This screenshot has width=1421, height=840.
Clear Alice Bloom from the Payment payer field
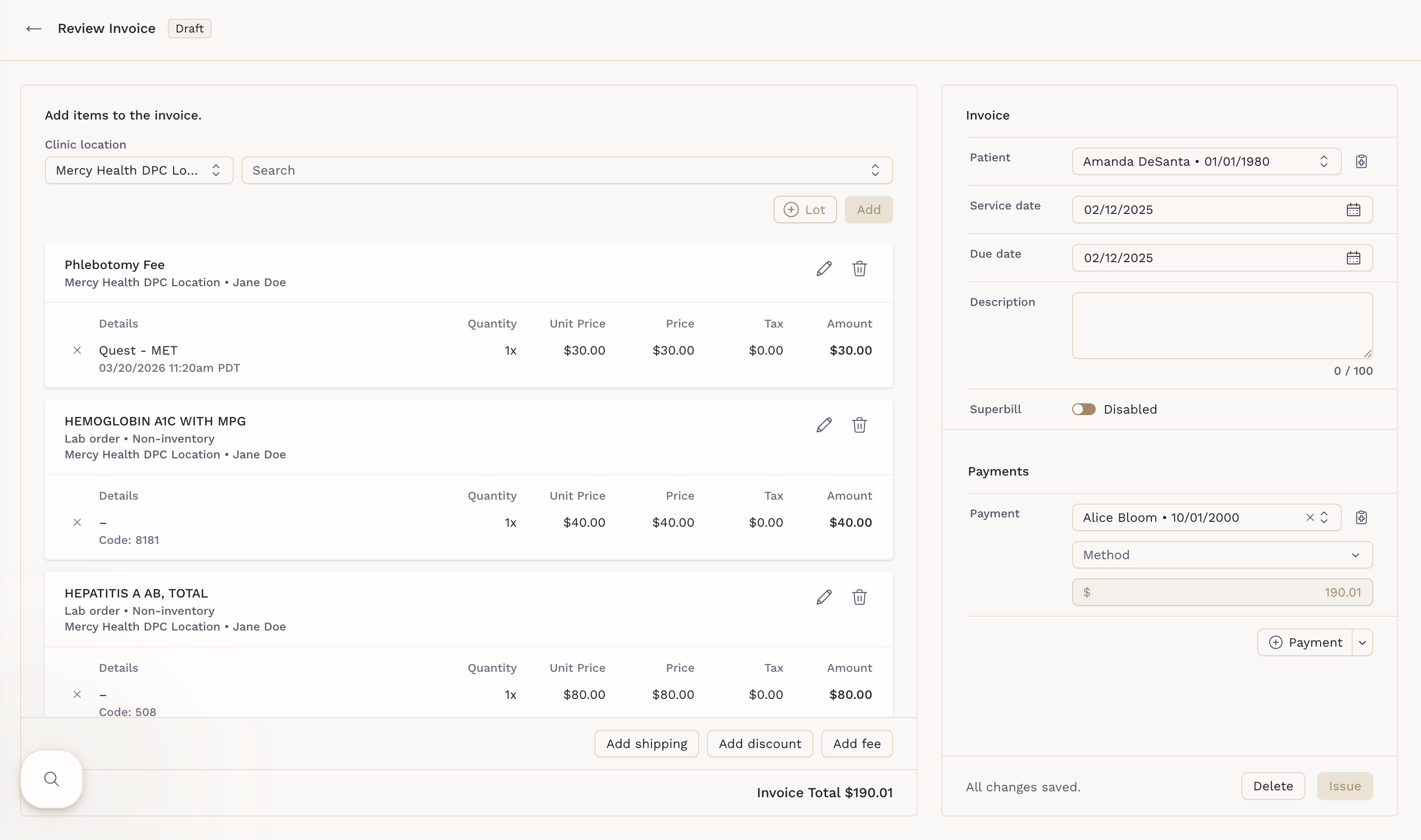pyautogui.click(x=1309, y=517)
